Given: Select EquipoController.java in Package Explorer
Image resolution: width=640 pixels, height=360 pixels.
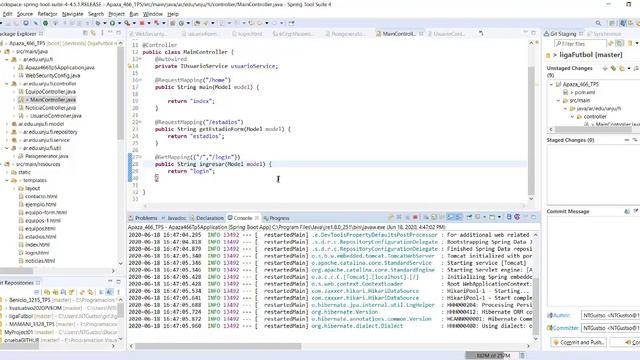Looking at the screenshot, I should (51, 92).
